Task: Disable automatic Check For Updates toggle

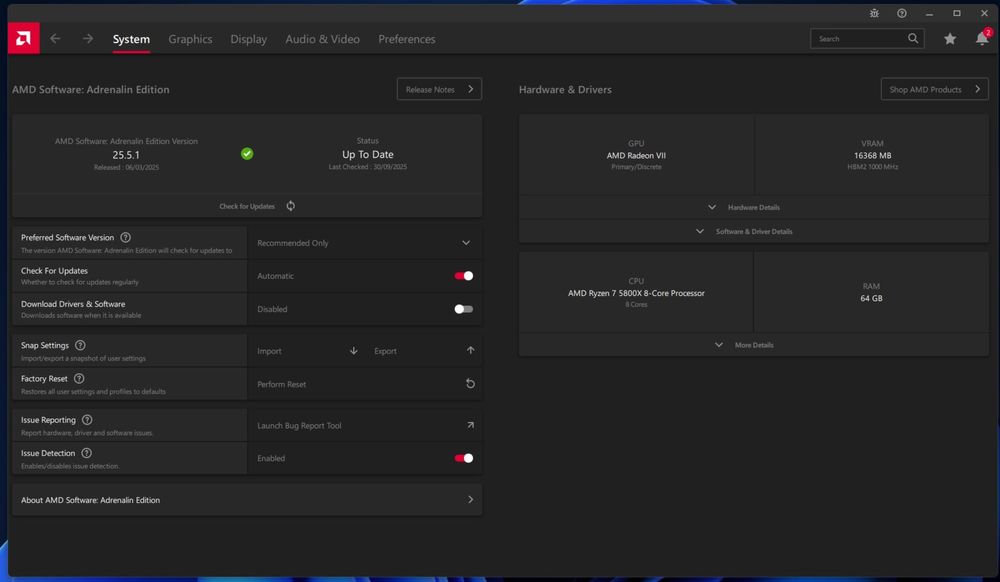Action: [x=463, y=276]
